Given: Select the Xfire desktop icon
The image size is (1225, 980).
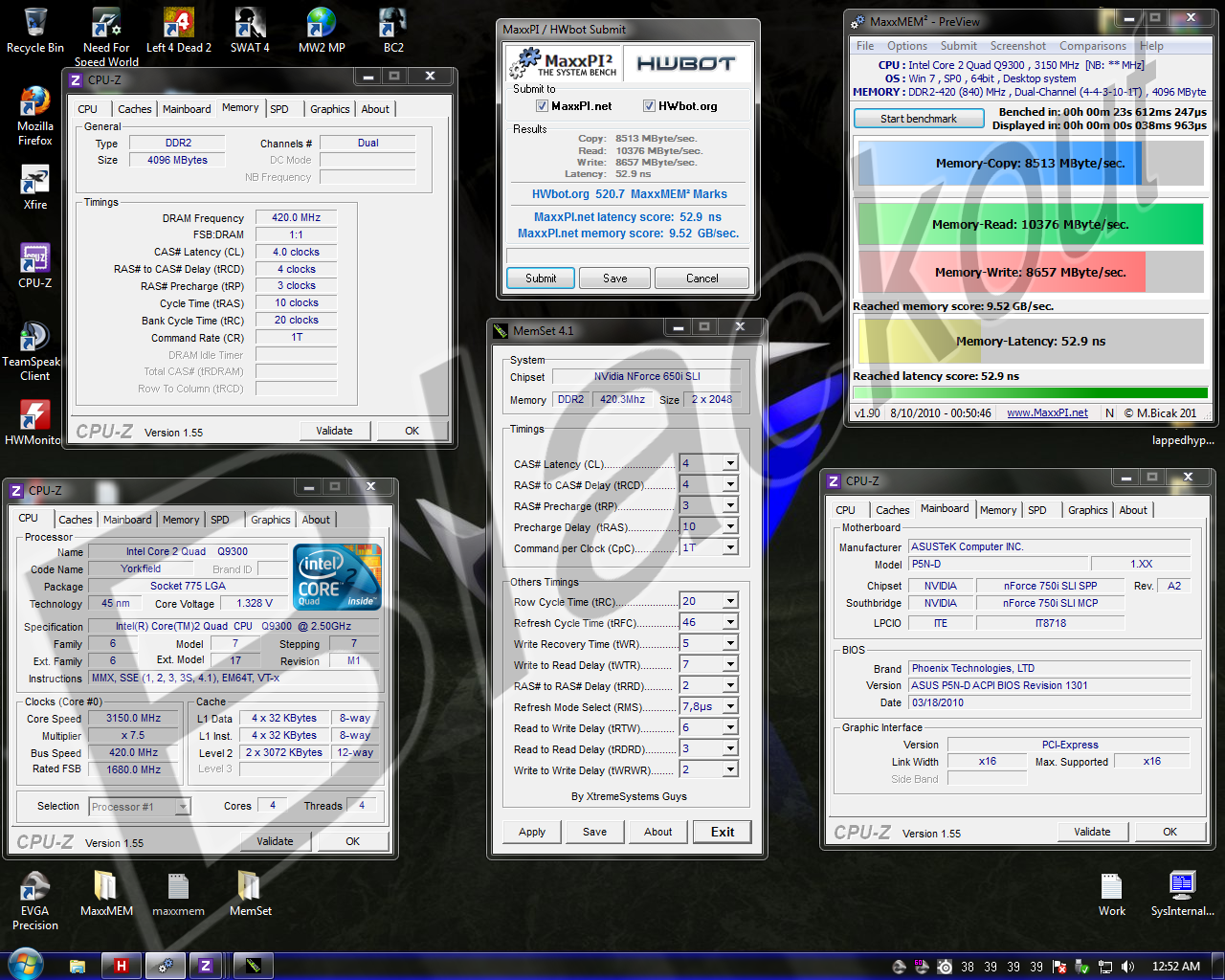Looking at the screenshot, I should [35, 188].
